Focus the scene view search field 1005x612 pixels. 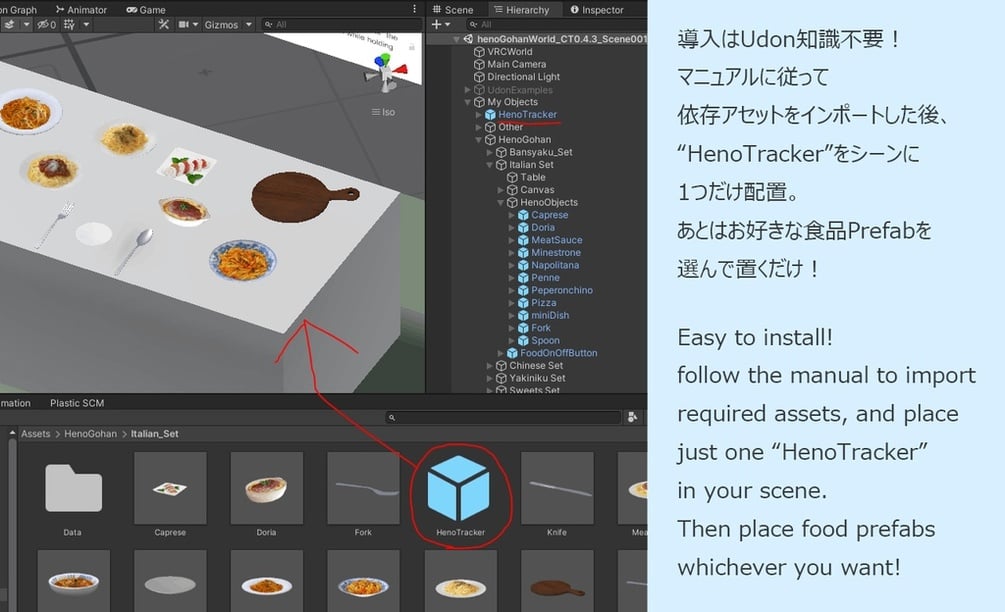340,24
